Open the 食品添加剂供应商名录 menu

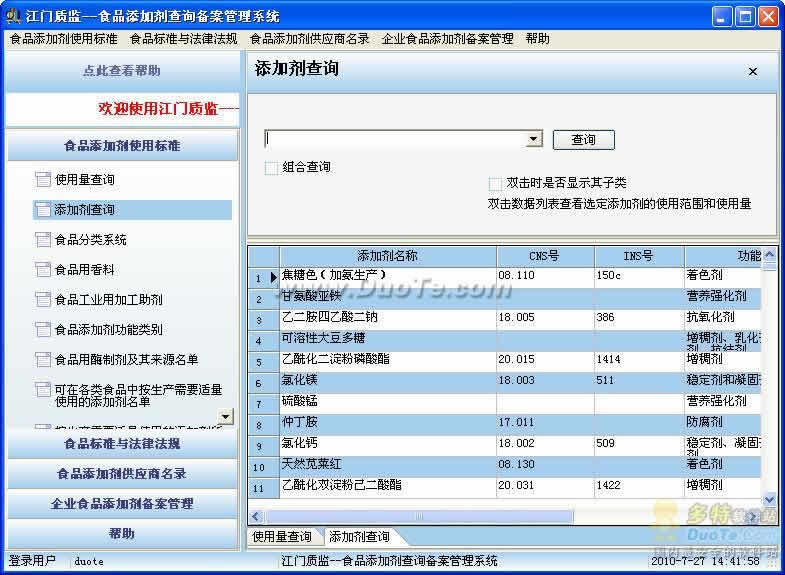(x=309, y=39)
